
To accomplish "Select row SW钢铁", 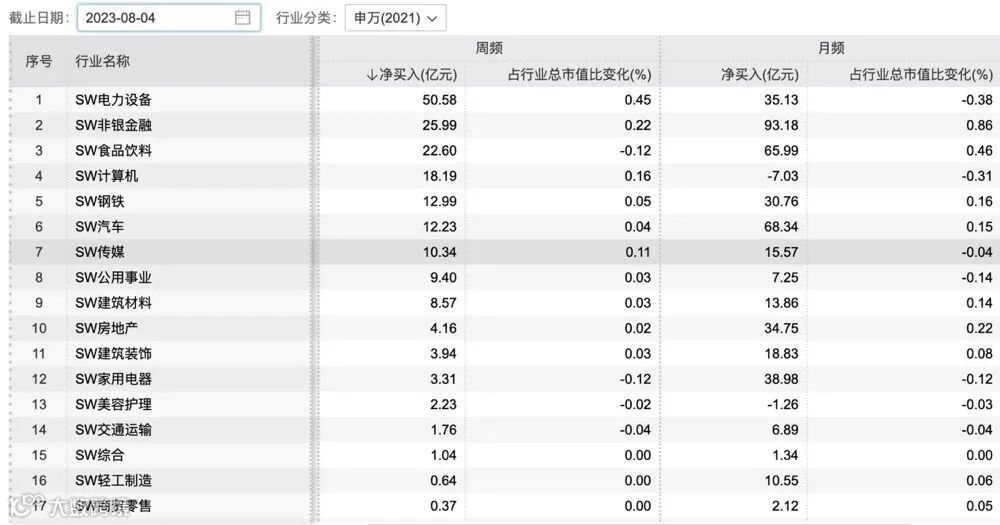I will coord(504,202).
